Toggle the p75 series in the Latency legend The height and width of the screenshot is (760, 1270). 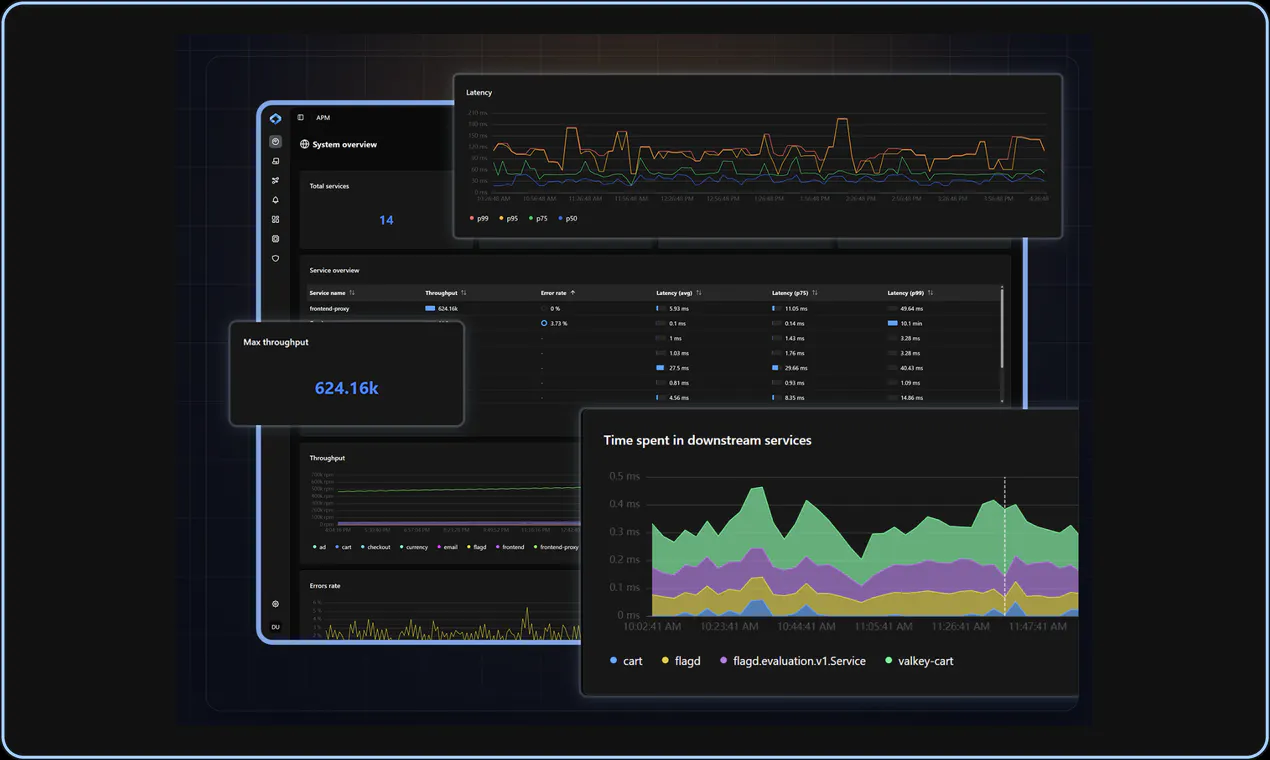pyautogui.click(x=538, y=218)
